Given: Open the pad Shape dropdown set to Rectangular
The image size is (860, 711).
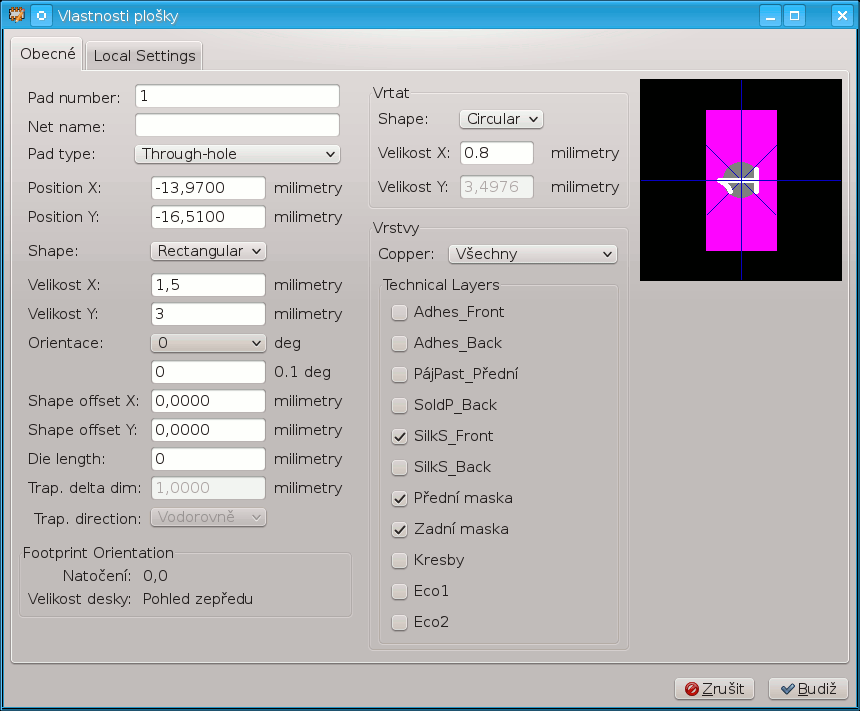Looking at the screenshot, I should point(208,251).
